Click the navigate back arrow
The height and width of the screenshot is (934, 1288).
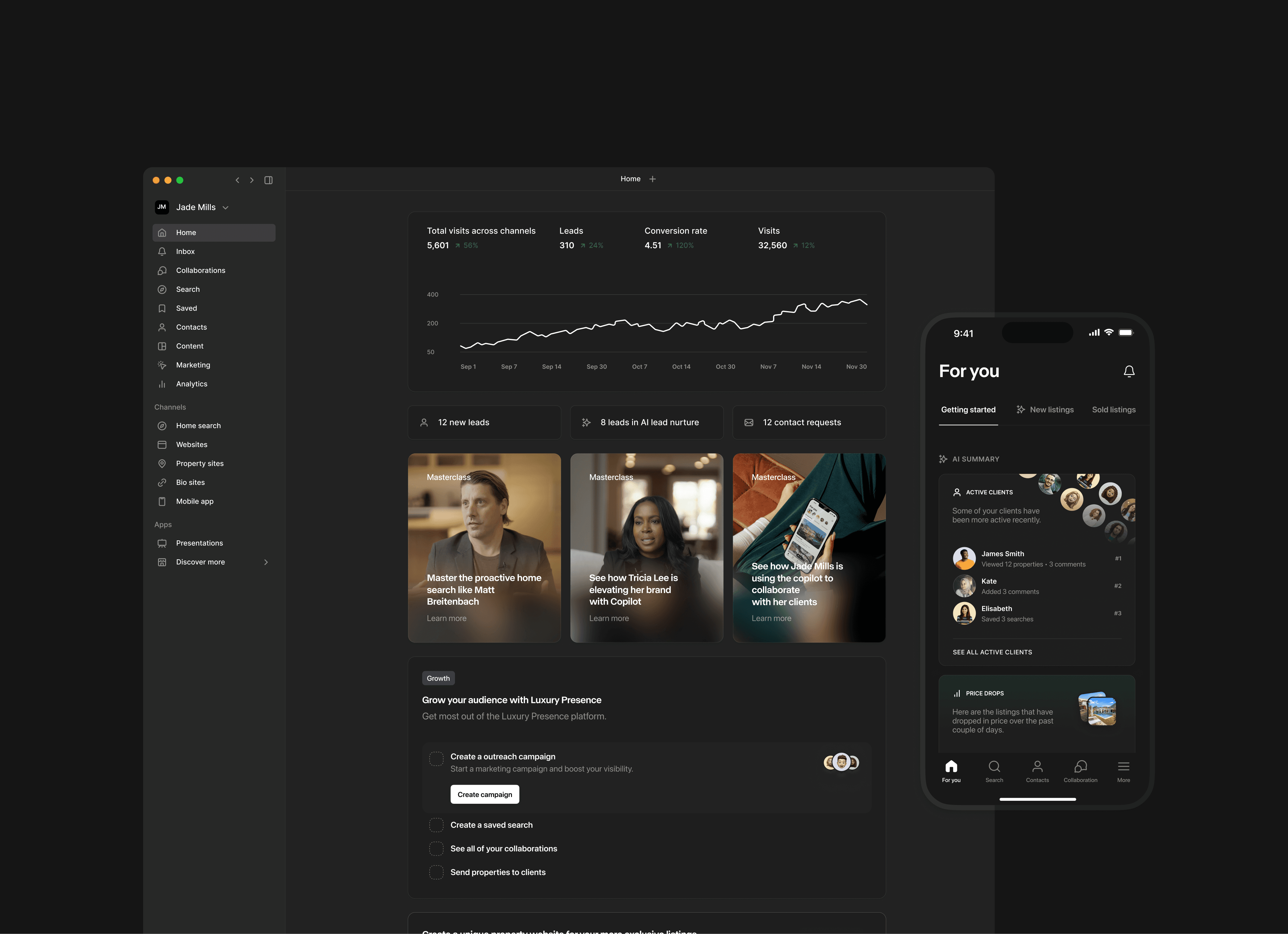(x=237, y=180)
